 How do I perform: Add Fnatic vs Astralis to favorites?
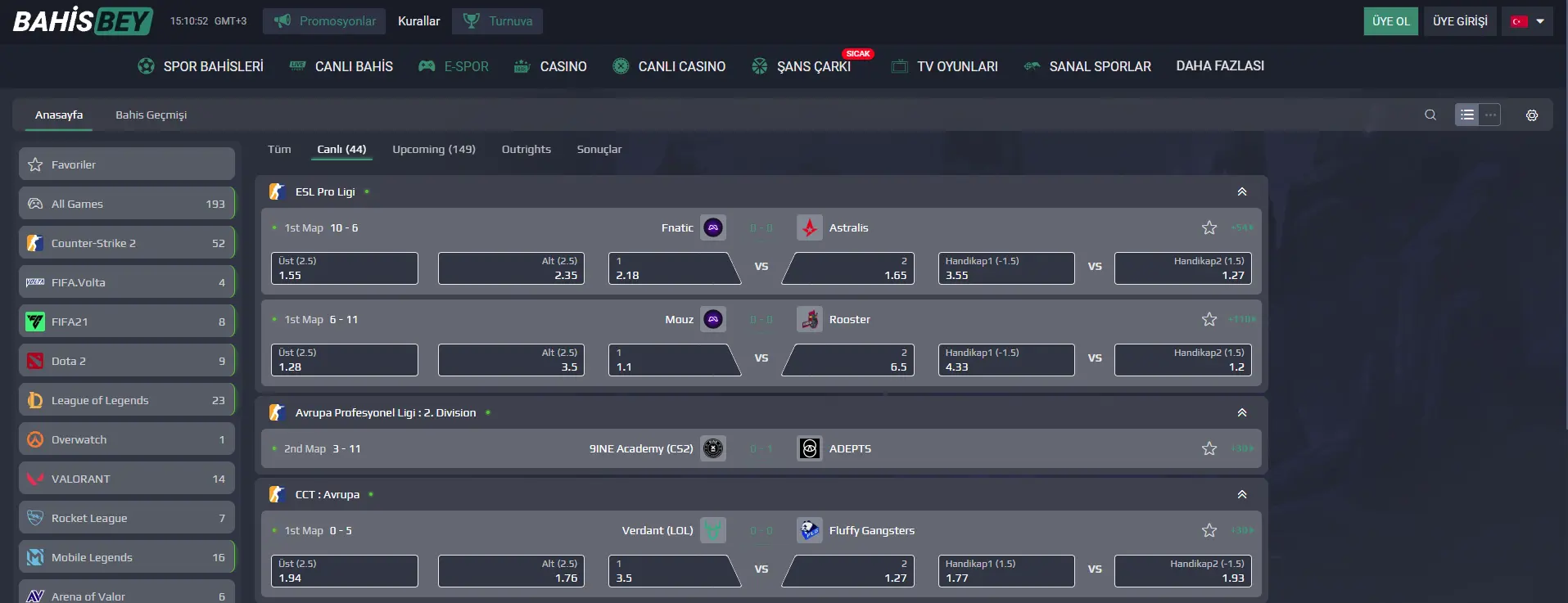click(1209, 227)
